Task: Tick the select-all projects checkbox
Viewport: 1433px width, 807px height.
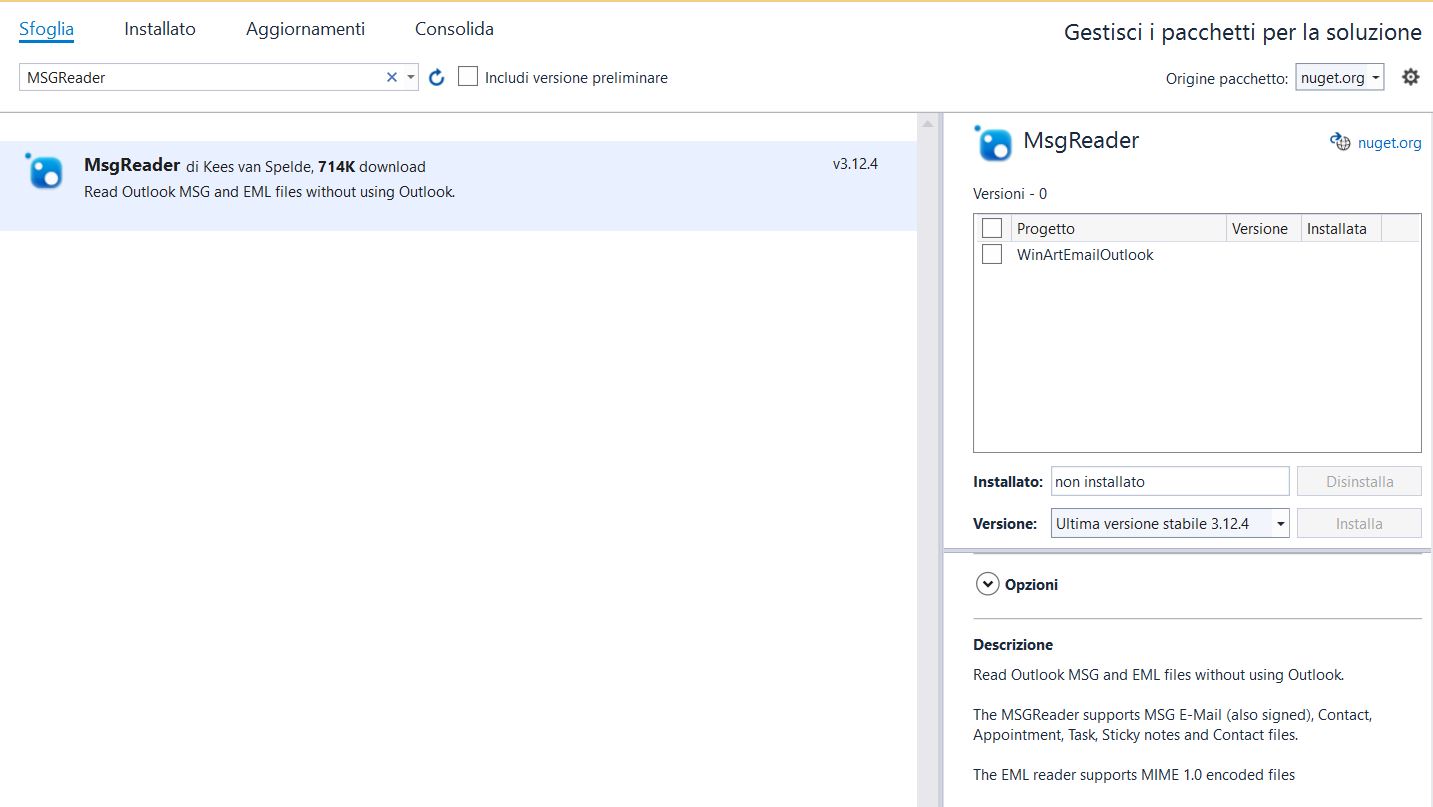Action: pyautogui.click(x=992, y=228)
